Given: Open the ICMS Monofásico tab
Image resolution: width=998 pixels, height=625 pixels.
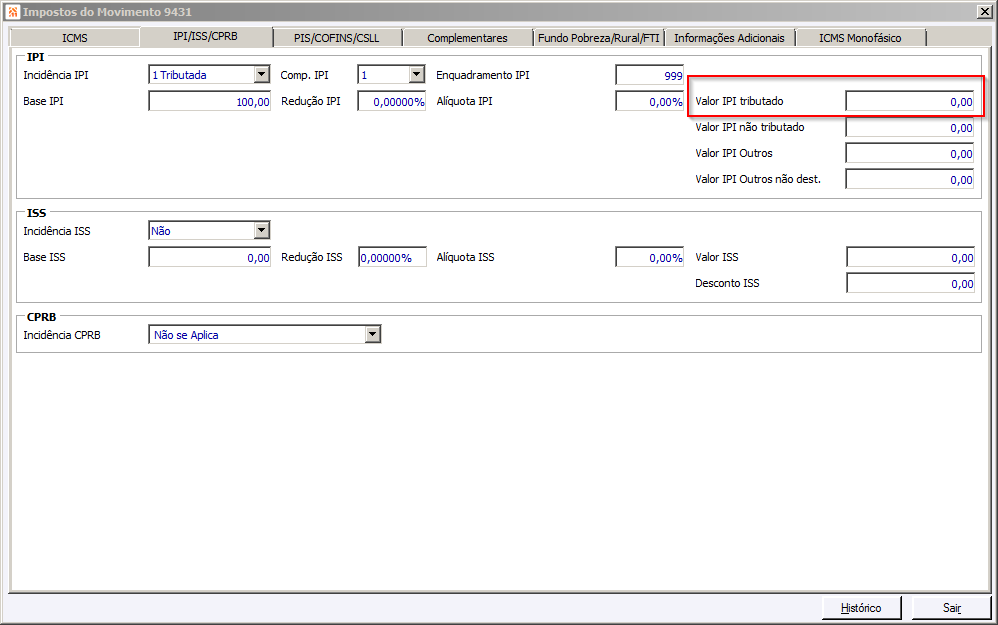Looking at the screenshot, I should point(861,38).
